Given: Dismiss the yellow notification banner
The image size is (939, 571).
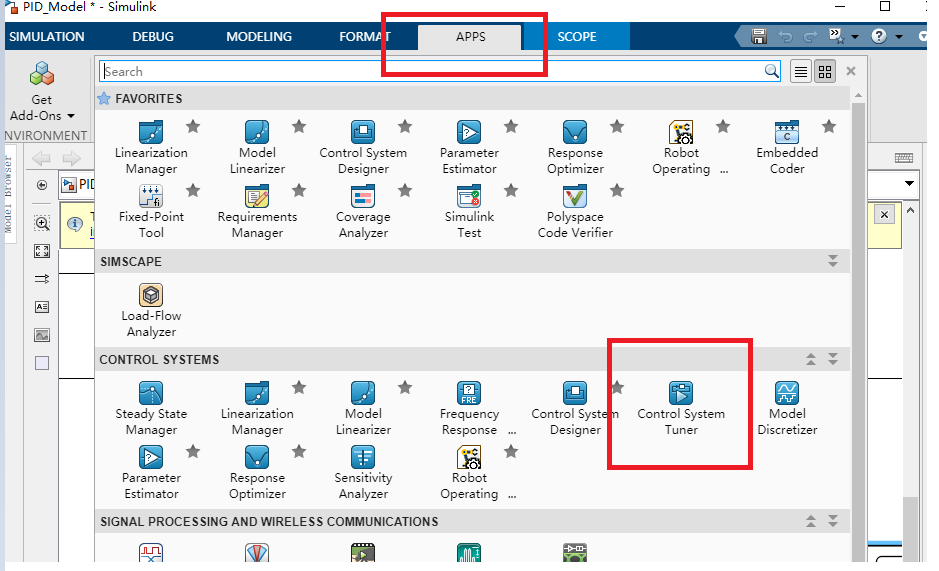Looking at the screenshot, I should 885,214.
